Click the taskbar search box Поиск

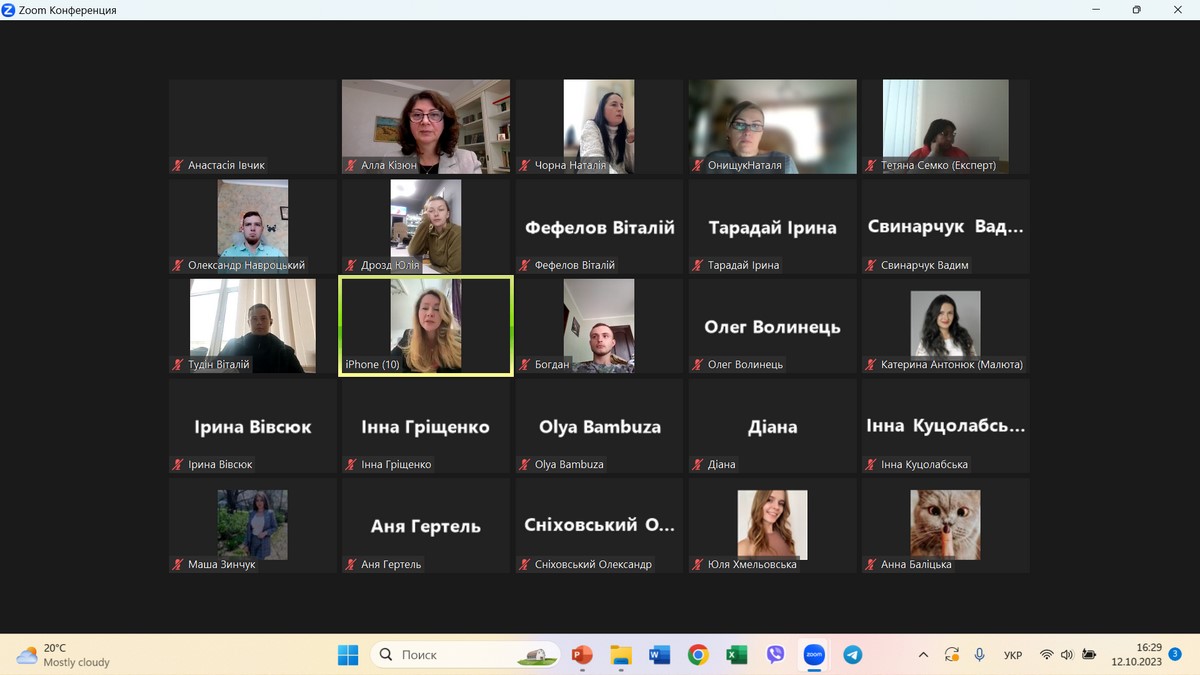(465, 655)
